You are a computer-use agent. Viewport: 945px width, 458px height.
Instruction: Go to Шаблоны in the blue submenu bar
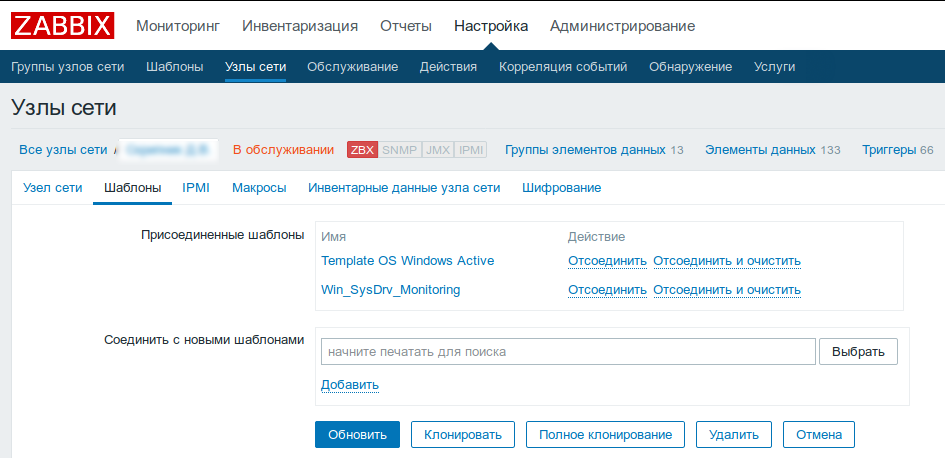[x=175, y=67]
